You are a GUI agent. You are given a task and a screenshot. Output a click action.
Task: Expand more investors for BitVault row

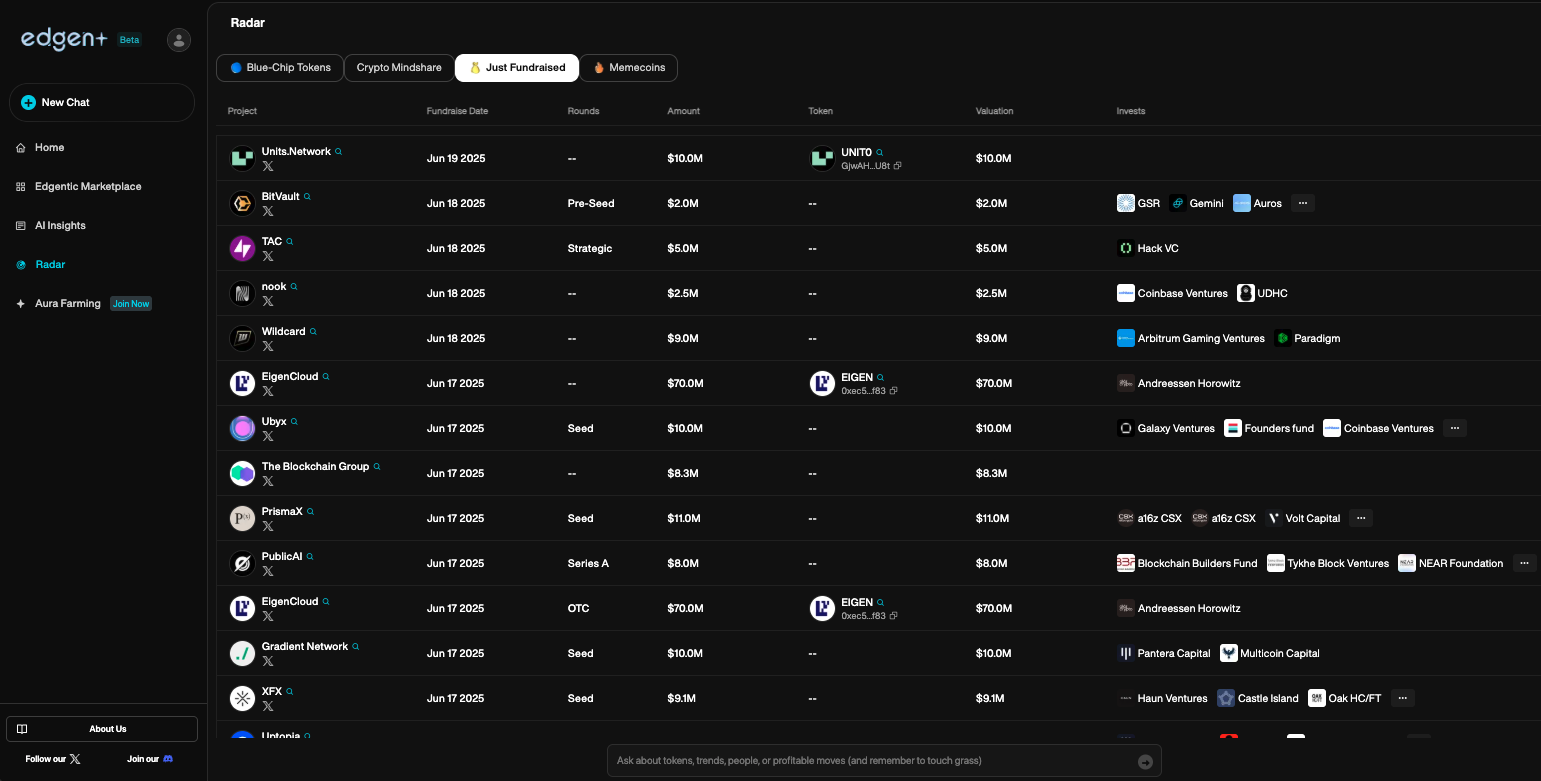1302,203
